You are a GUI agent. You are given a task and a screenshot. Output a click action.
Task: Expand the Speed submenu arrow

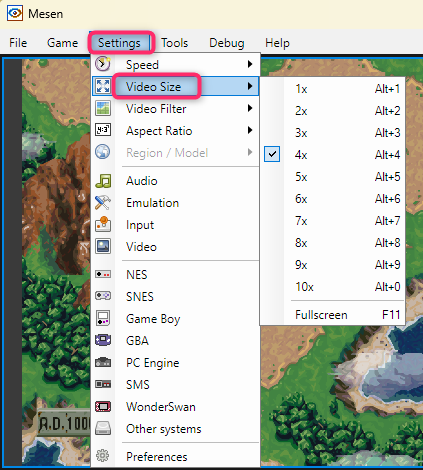250,64
